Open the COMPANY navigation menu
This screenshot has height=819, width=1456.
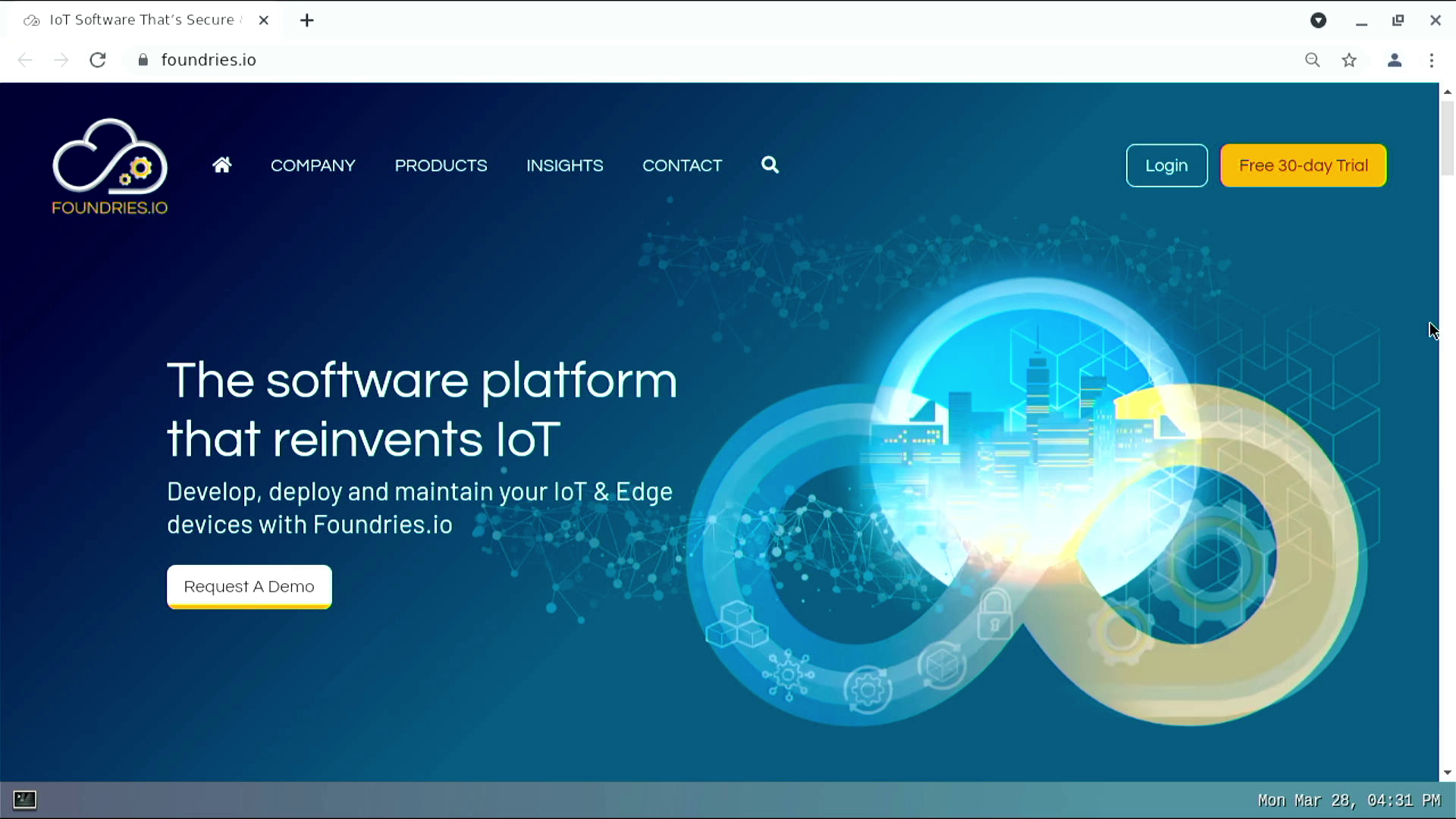coord(313,165)
